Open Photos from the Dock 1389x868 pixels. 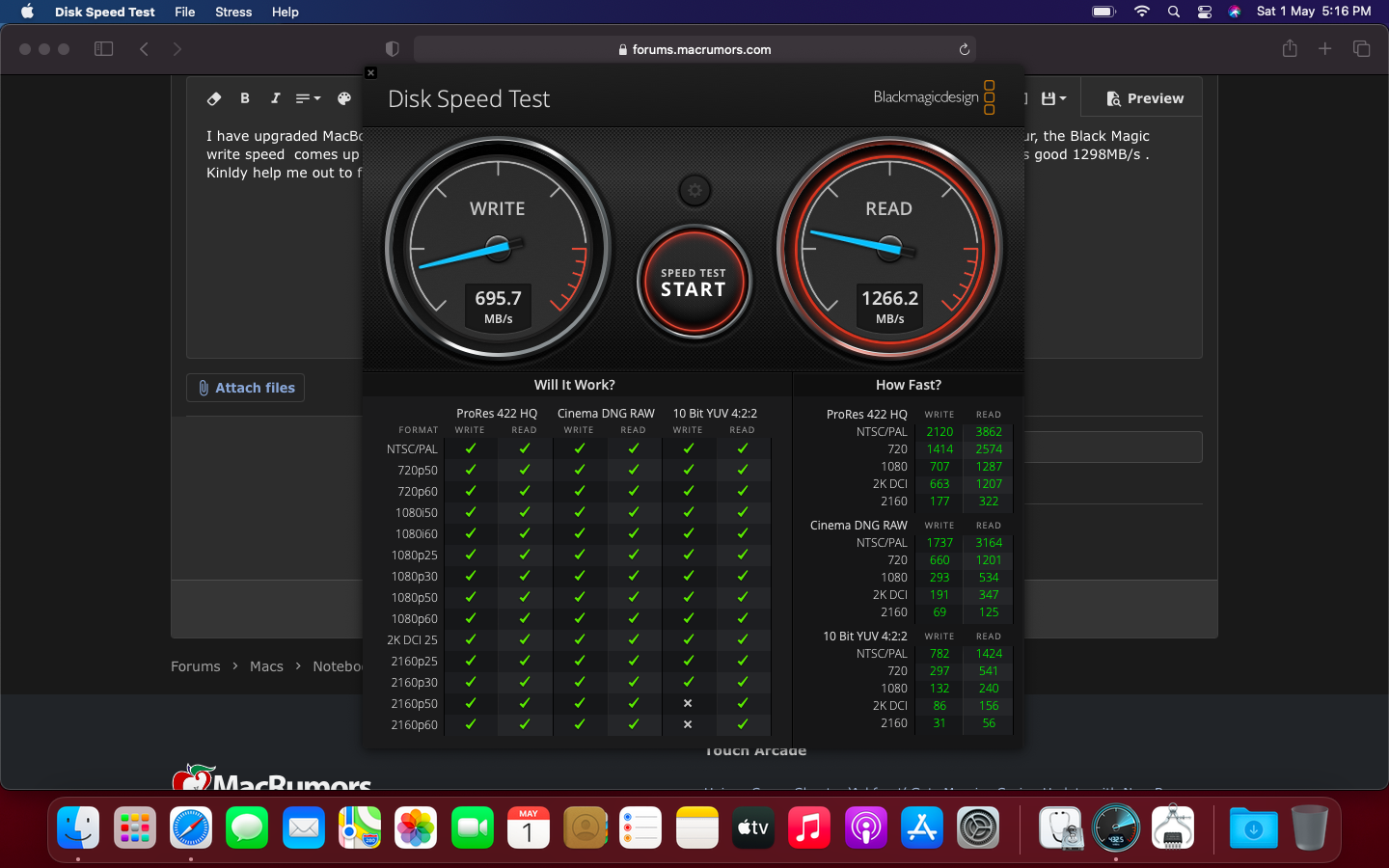tap(416, 827)
